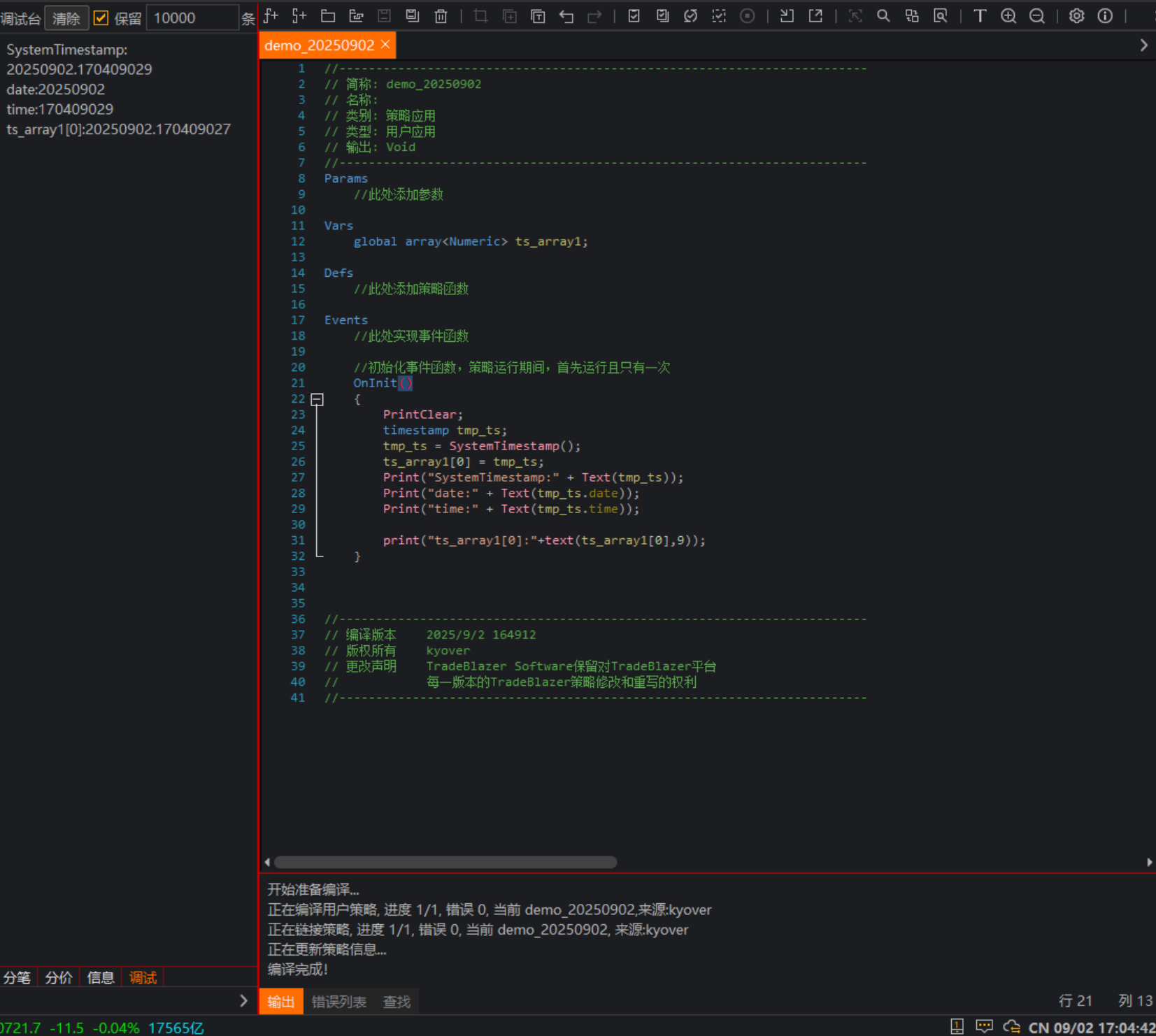Expand the tab list chevron at top right
This screenshot has width=1156, height=1036.
1143,45
